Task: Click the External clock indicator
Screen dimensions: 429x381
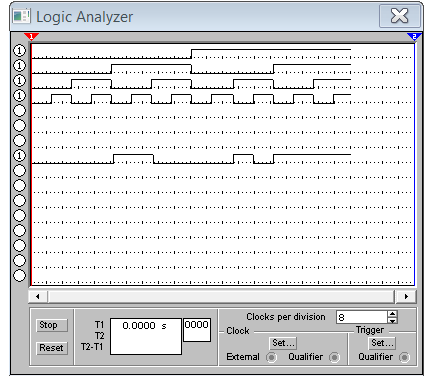Action: coord(271,357)
